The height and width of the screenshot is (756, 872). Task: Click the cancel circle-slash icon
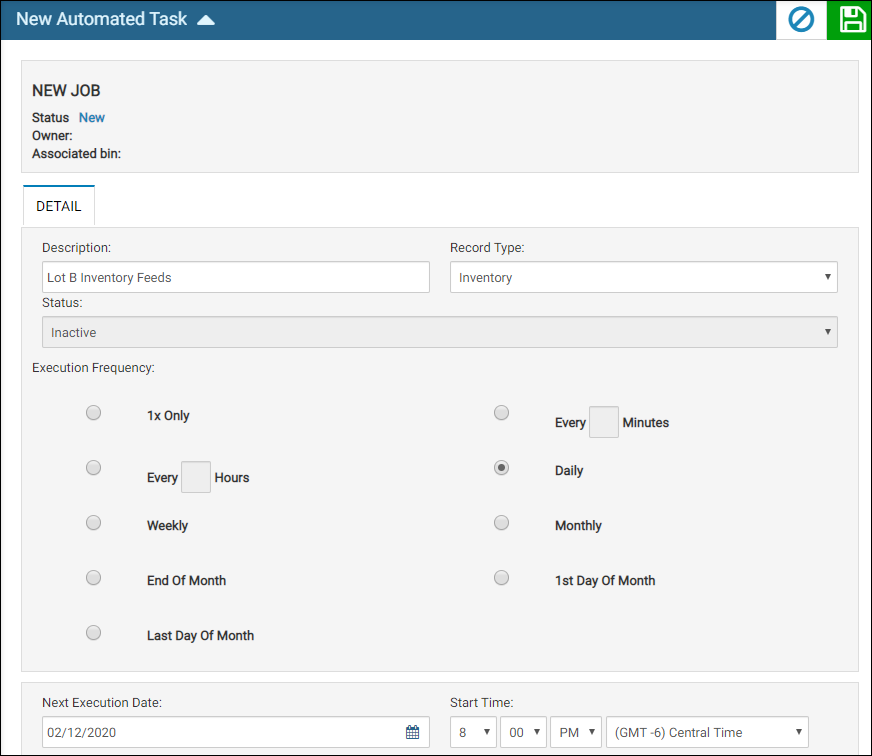[x=802, y=20]
